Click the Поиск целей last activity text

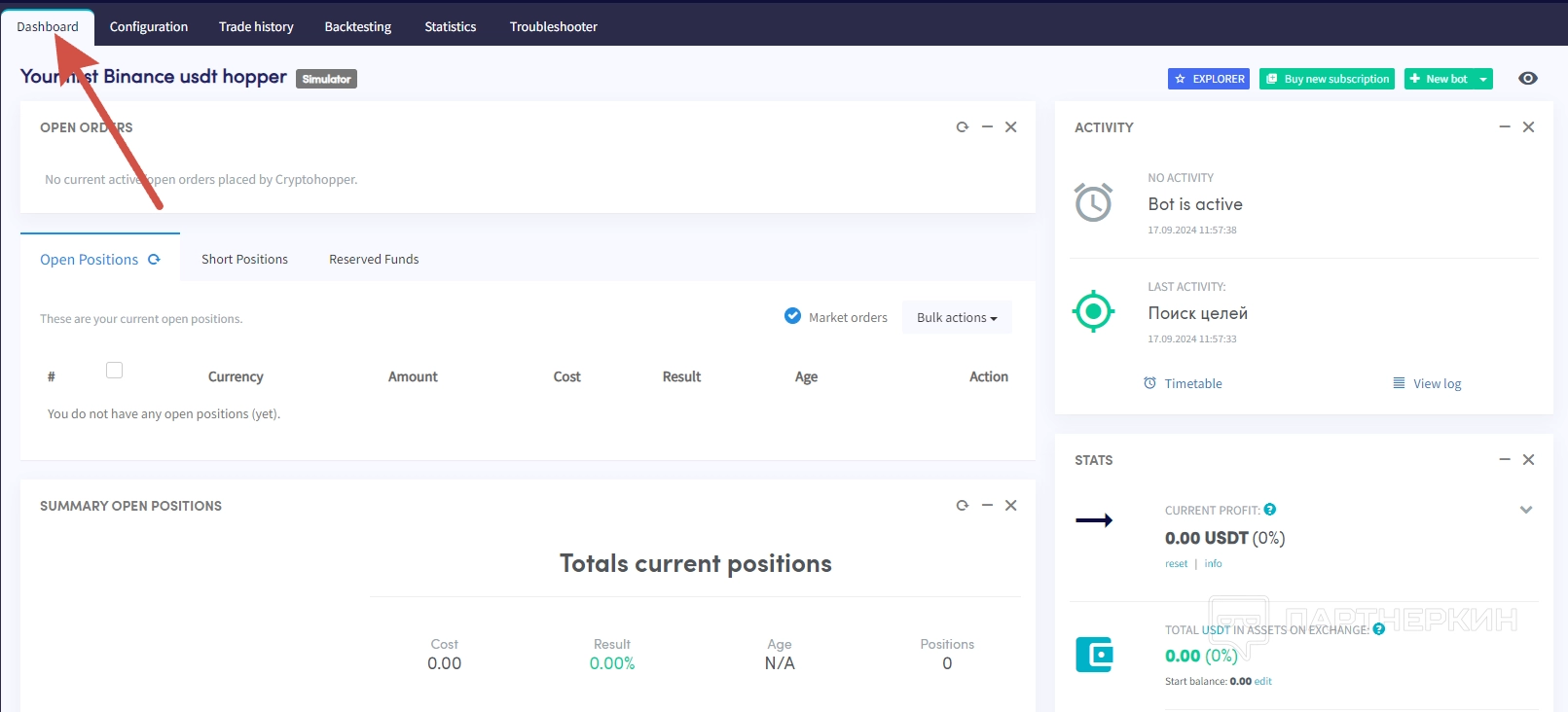coord(1197,313)
